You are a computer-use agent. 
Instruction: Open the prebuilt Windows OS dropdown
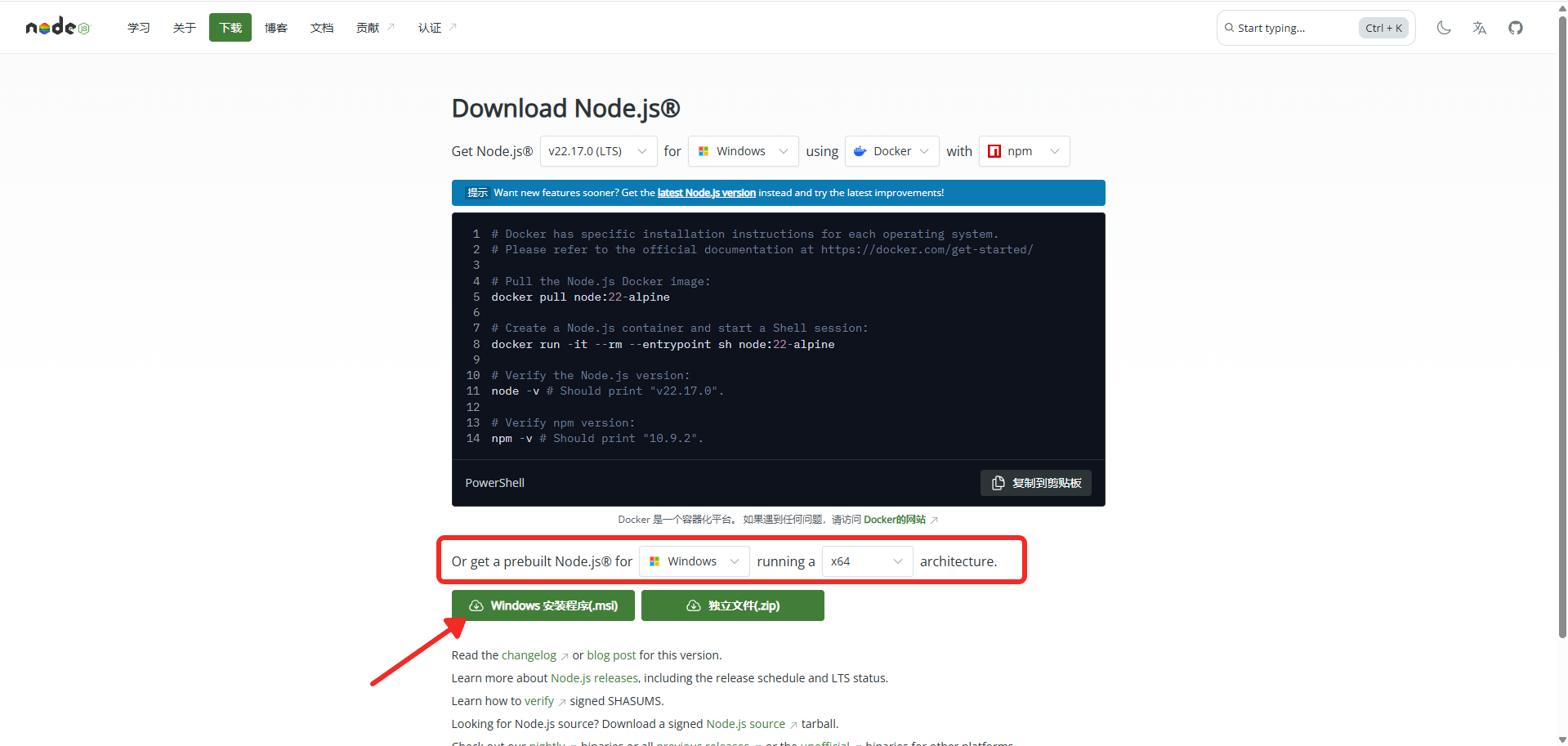(694, 561)
